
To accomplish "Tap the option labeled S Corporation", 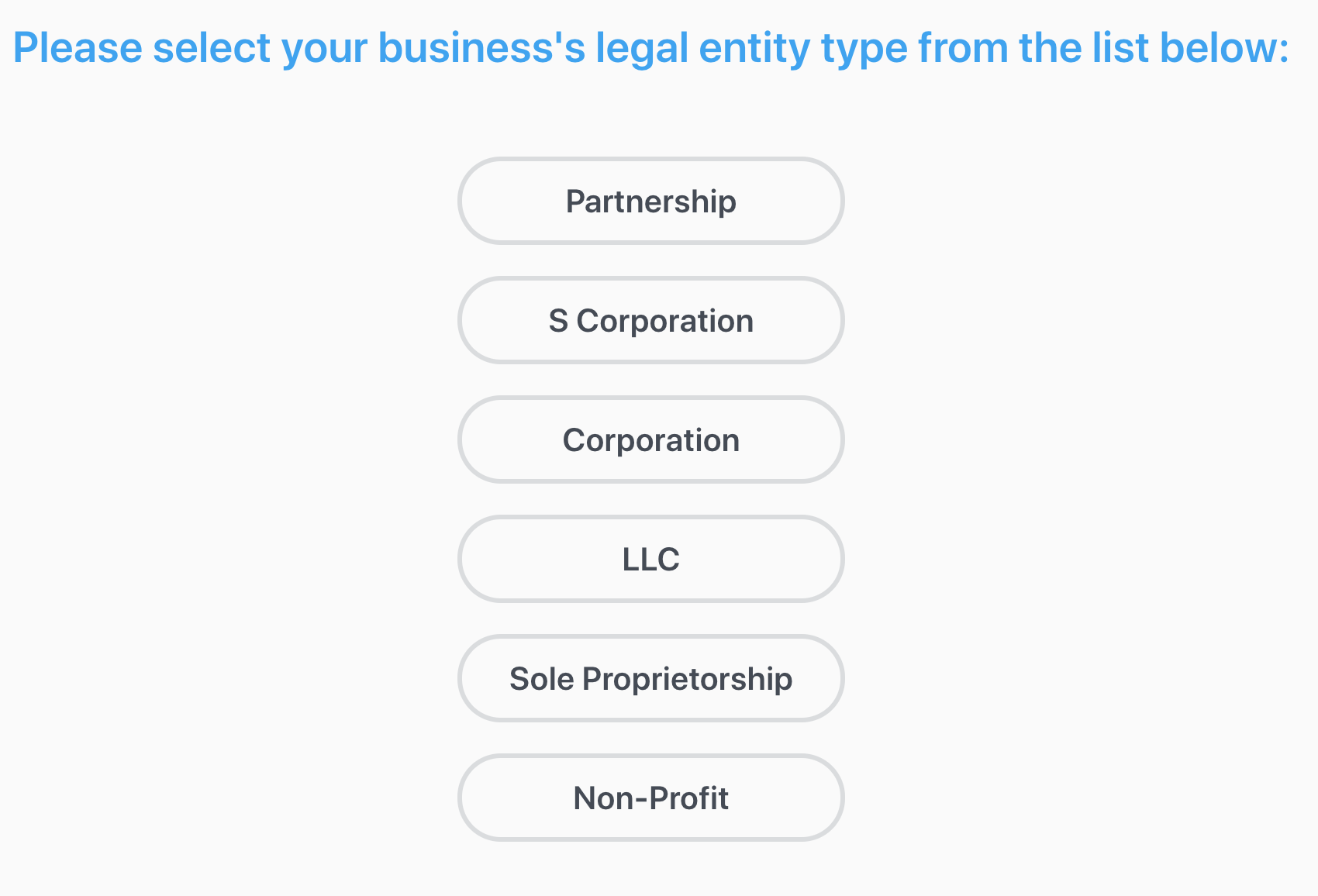I will (650, 320).
